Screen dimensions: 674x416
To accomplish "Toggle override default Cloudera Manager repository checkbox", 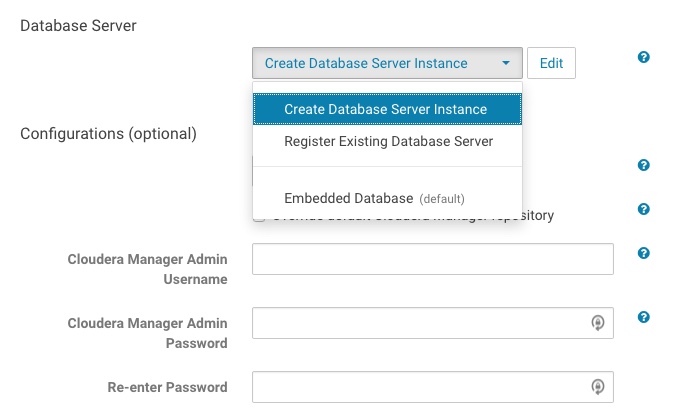I will (259, 216).
